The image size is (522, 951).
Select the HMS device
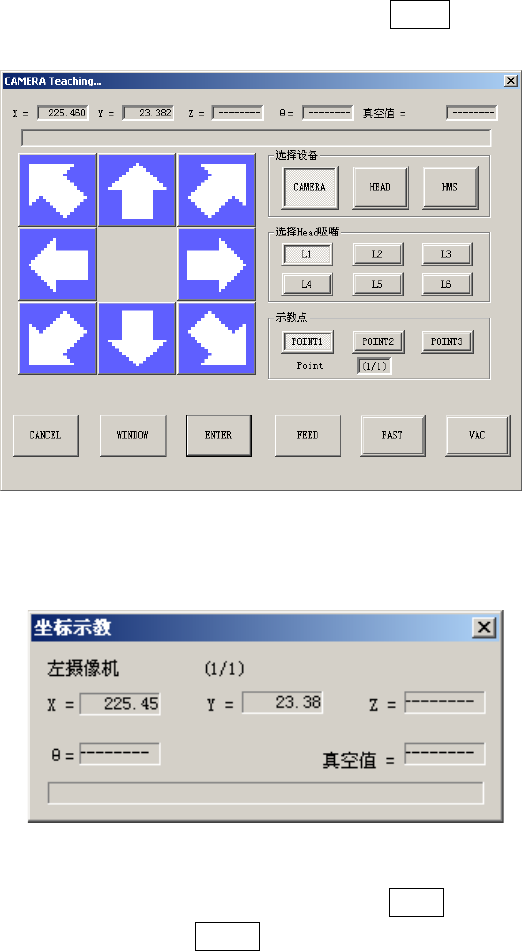450,187
